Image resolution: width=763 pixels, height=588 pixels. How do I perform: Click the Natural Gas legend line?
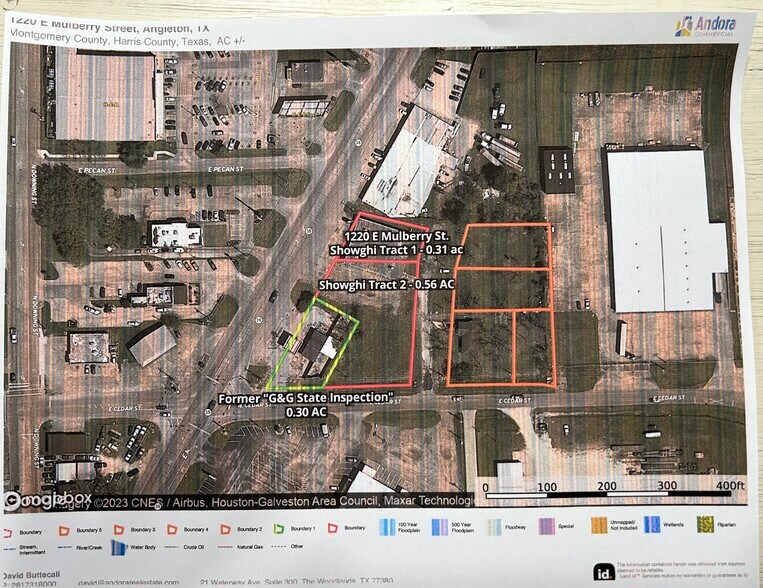pyautogui.click(x=225, y=547)
